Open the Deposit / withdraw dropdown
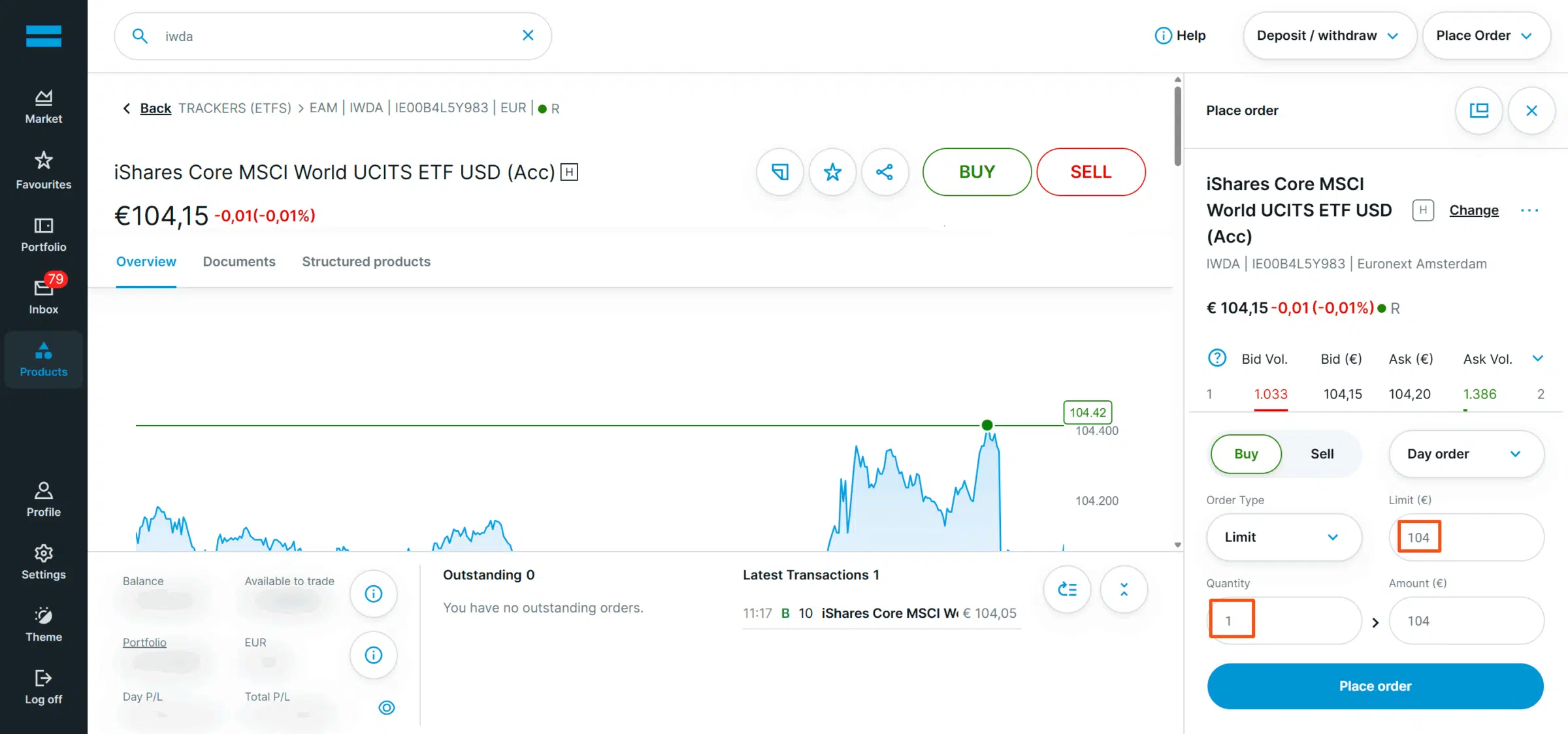 [1330, 35]
